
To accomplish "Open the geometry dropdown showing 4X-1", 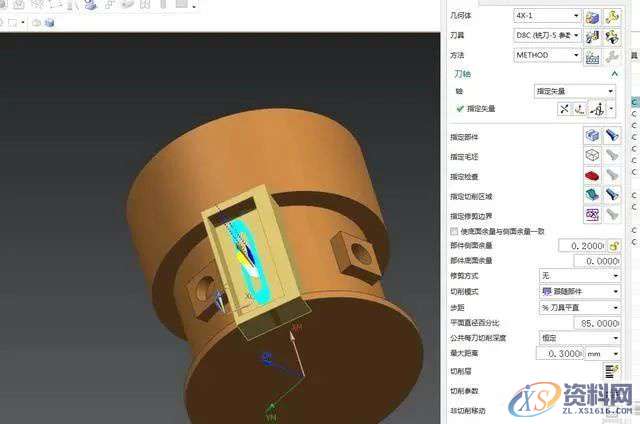I will (x=546, y=17).
